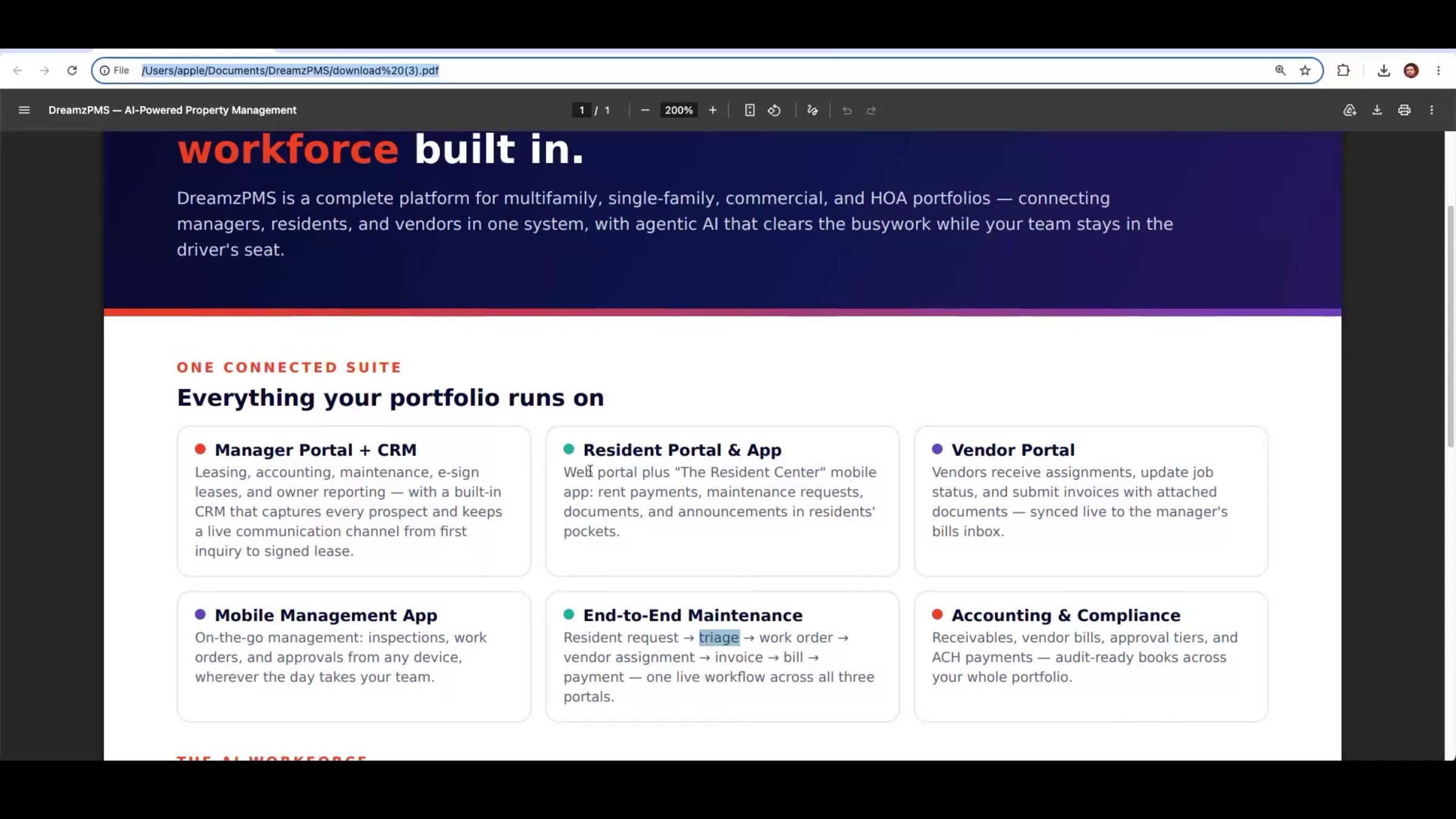Screen dimensions: 1456x819
Task: Download the PDF from the viewer toolbar
Action: point(1377,110)
